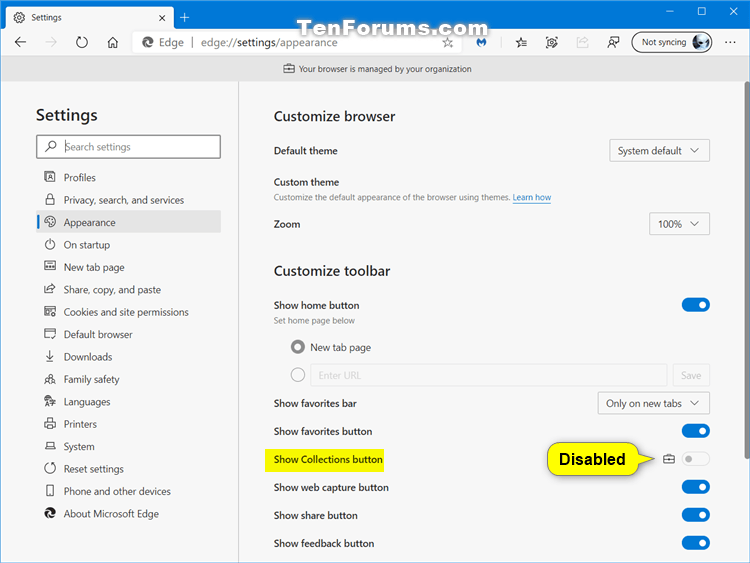
Task: Click the briefcase icon beside Collections toggle
Action: (x=669, y=459)
